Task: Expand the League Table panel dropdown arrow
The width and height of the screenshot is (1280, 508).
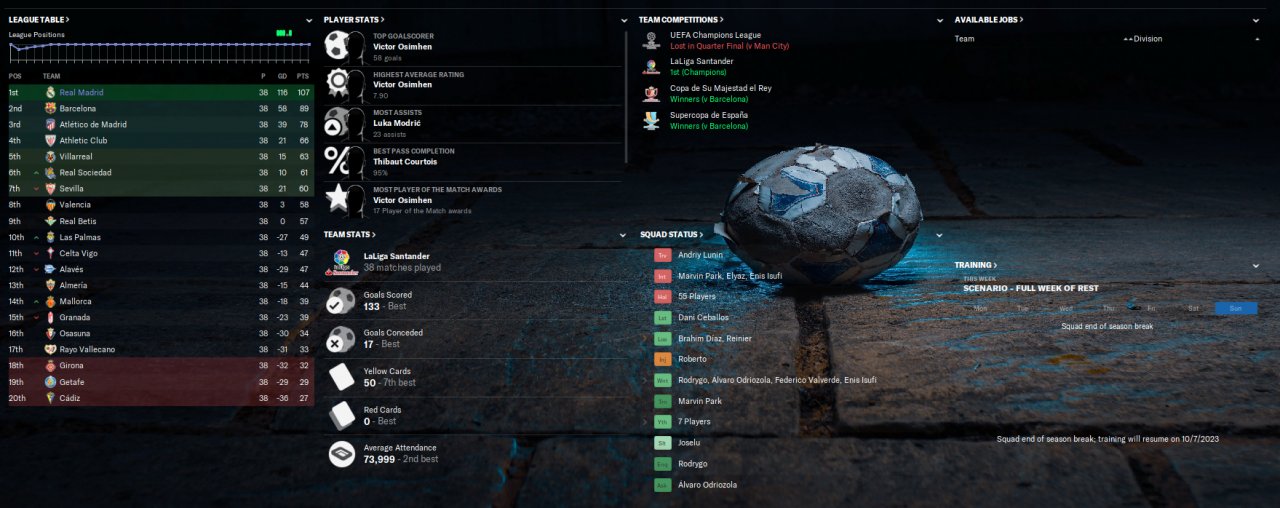Action: pos(308,20)
